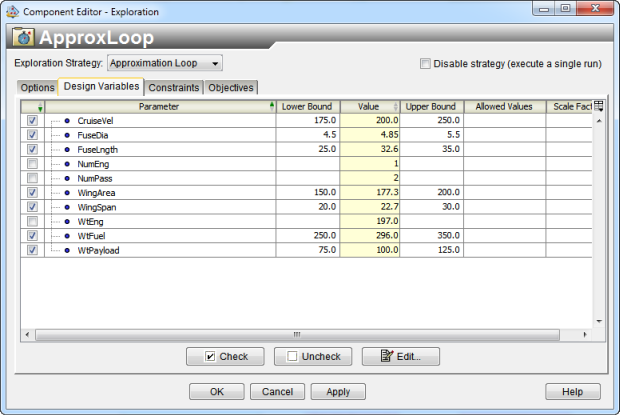
Task: Click the Parameter column sort arrow
Action: tap(272, 106)
